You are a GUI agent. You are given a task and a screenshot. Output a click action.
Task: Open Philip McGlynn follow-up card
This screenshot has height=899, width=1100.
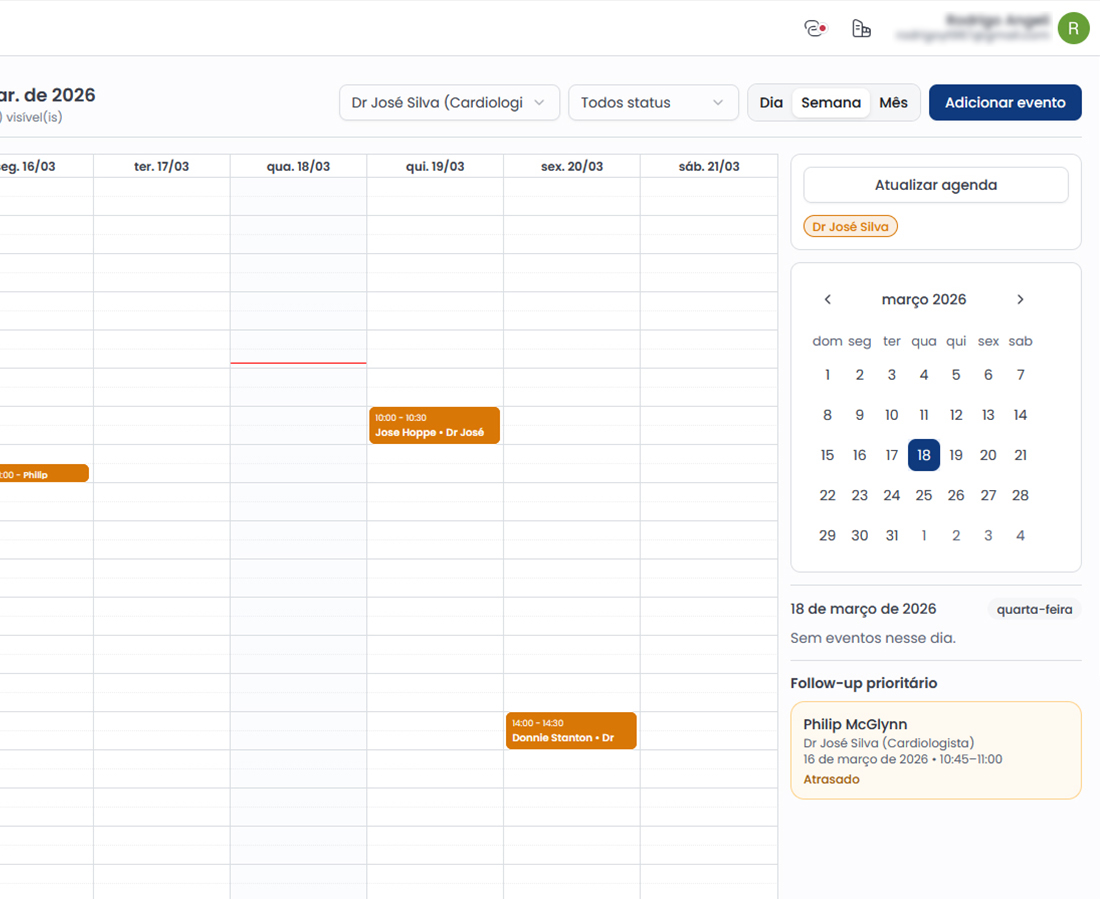pos(935,750)
